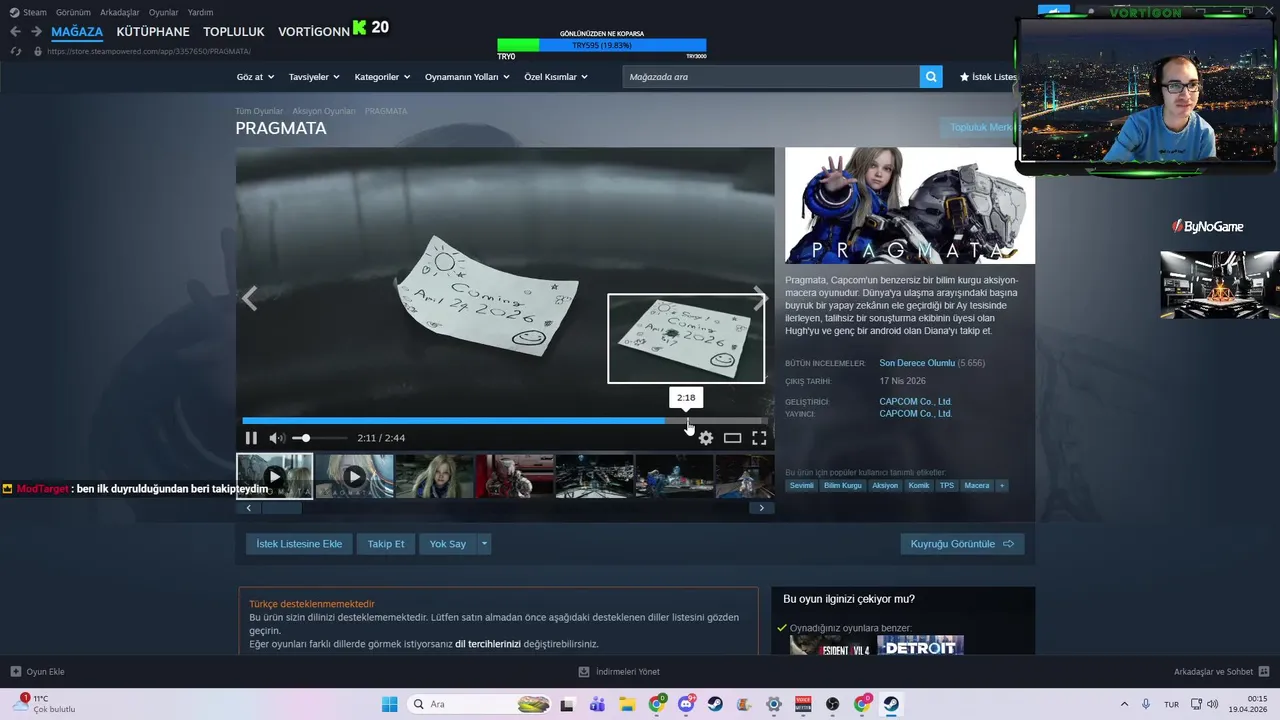
Task: Click Oyun Ekle plus icon
Action: (x=16, y=672)
